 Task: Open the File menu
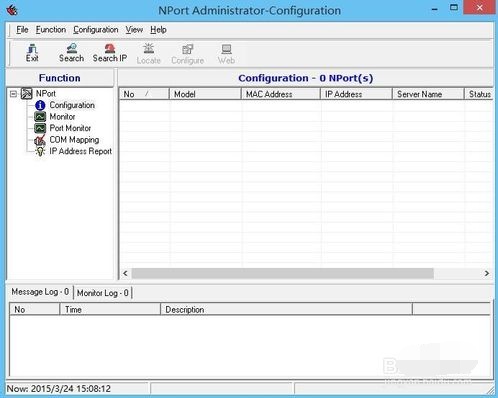(22, 30)
